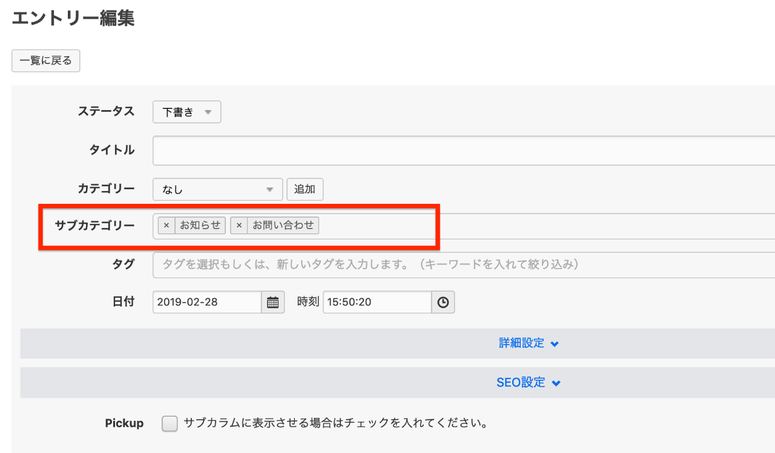Remove the お問い合わせ subcategory with its ×
Image resolution: width=775 pixels, height=453 pixels.
pos(239,226)
